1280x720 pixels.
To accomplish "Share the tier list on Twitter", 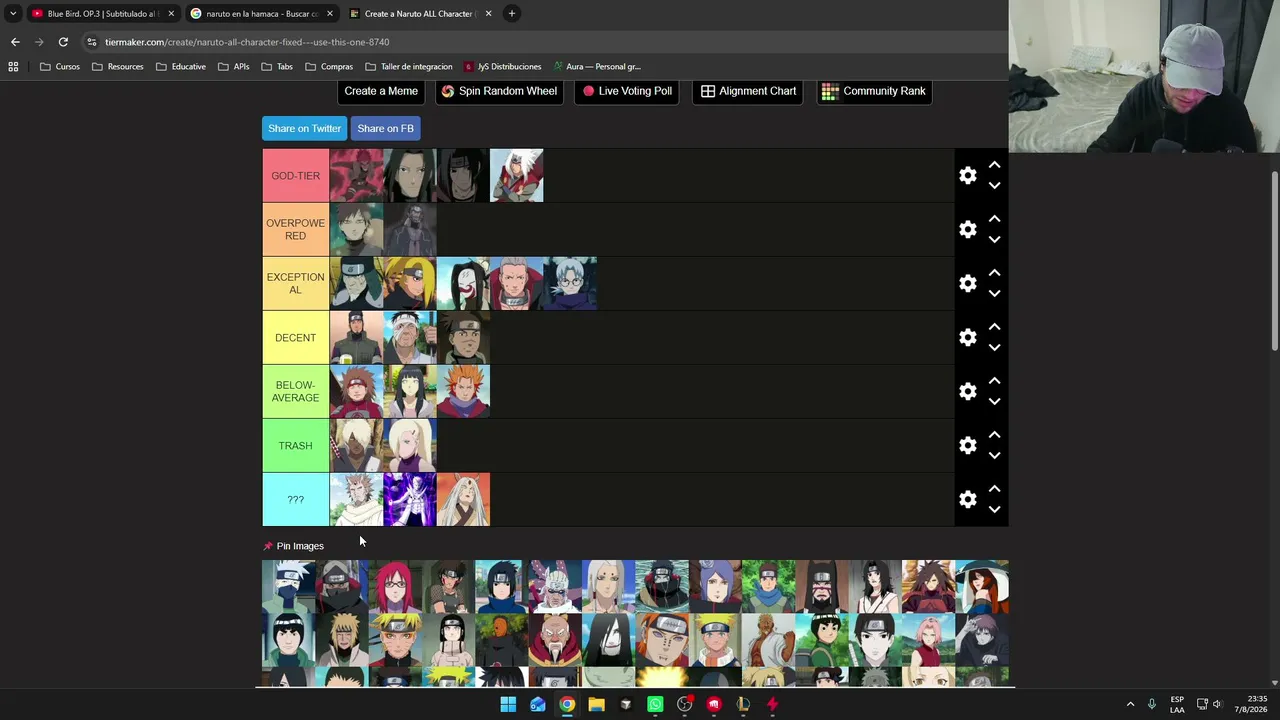I will pyautogui.click(x=304, y=128).
